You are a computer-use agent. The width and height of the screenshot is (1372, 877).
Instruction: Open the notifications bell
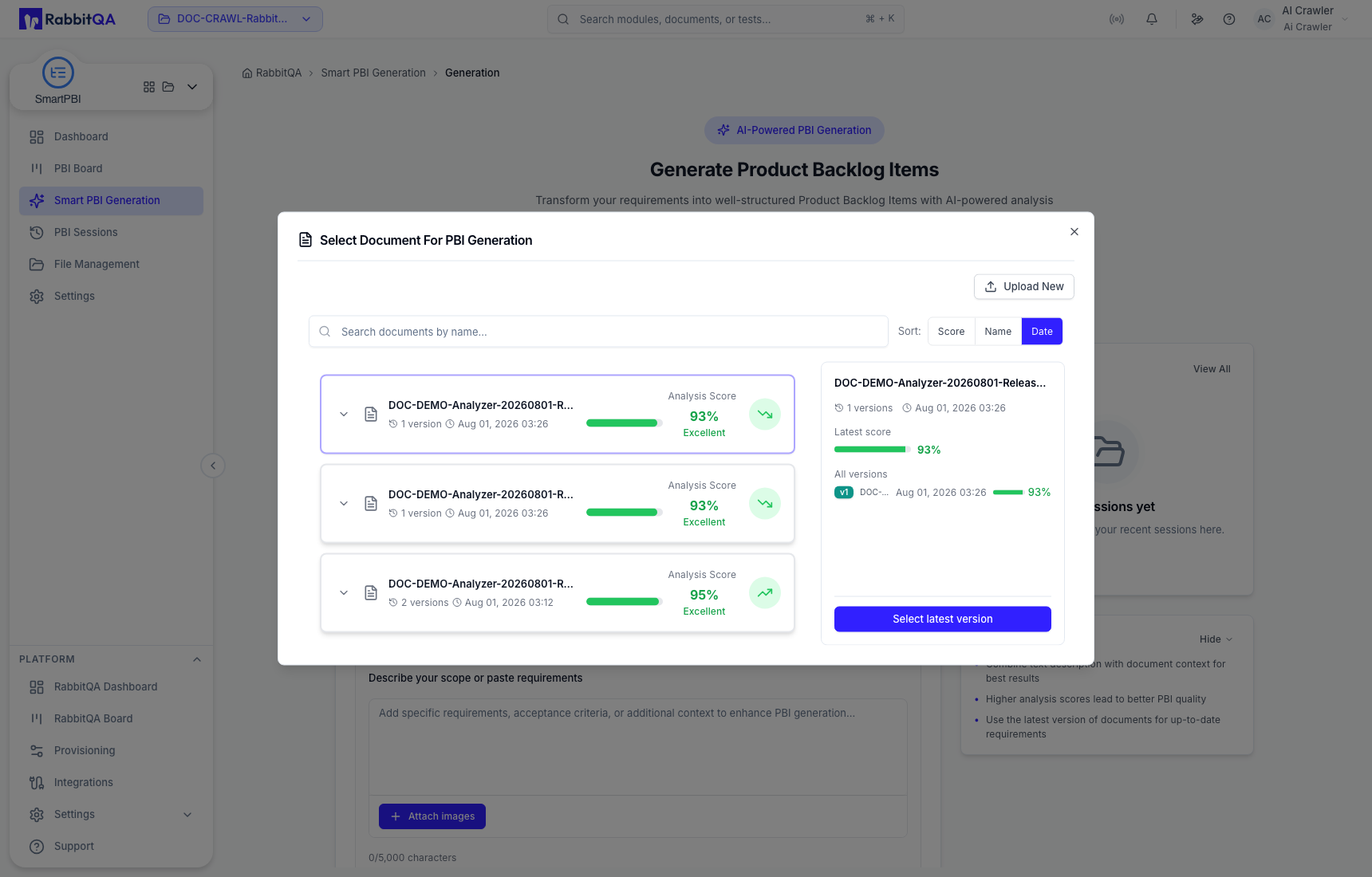(1152, 19)
